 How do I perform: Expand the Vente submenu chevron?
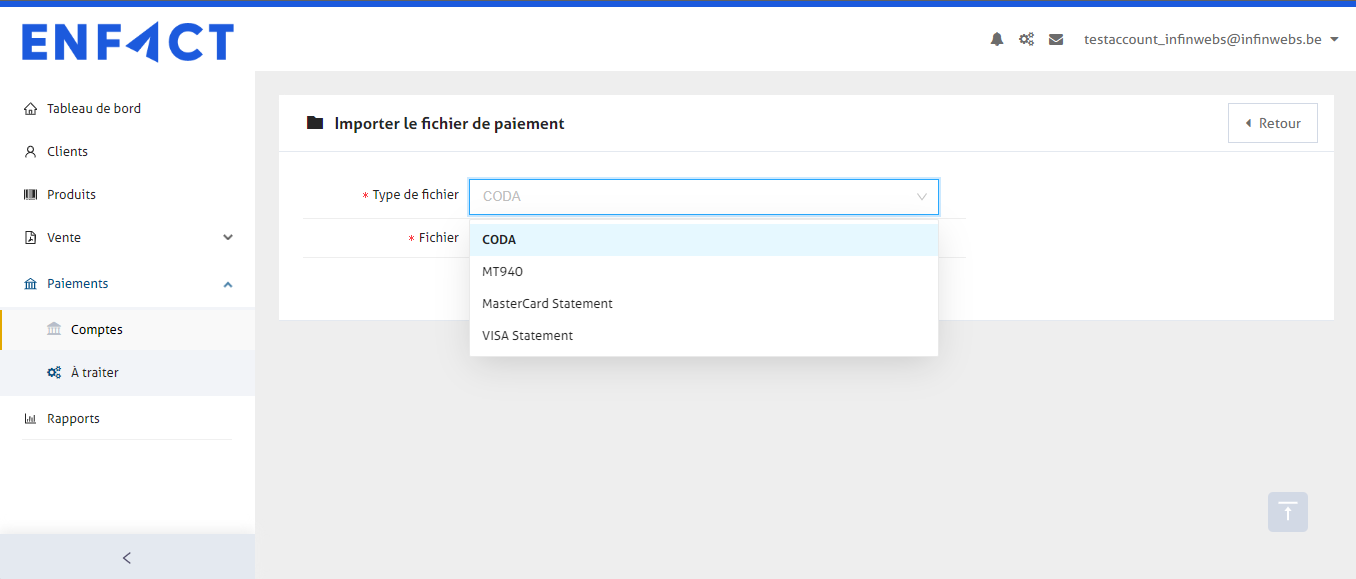228,238
